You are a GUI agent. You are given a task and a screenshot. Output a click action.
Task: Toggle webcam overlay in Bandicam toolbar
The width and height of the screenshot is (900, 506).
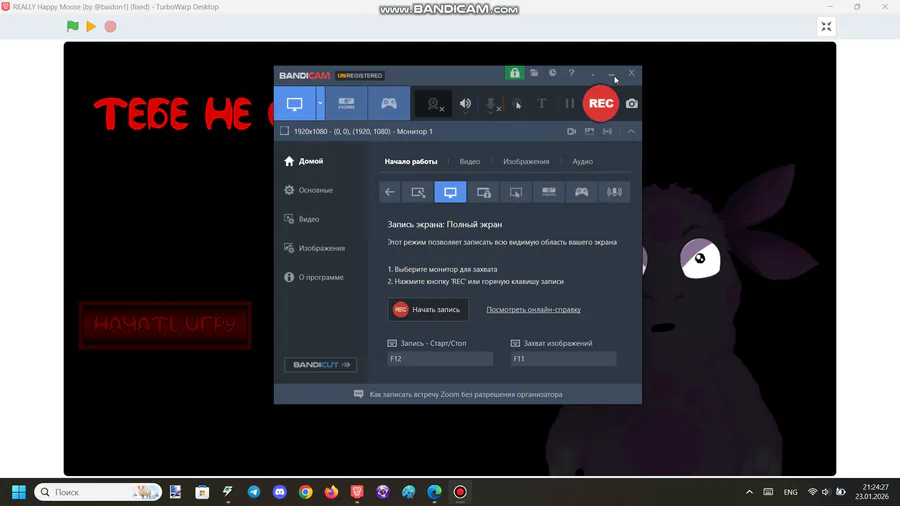[433, 104]
